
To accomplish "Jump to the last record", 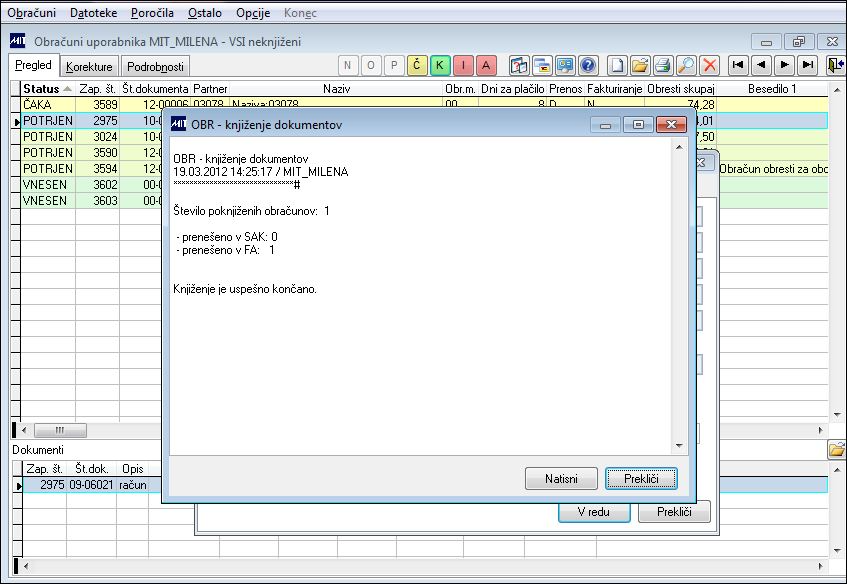I will click(808, 65).
